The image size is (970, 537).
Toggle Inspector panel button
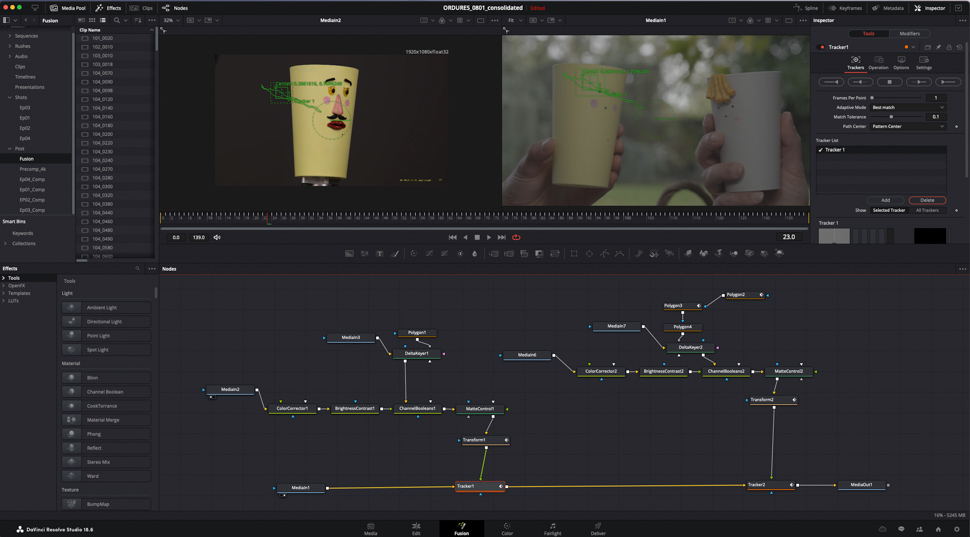[930, 8]
